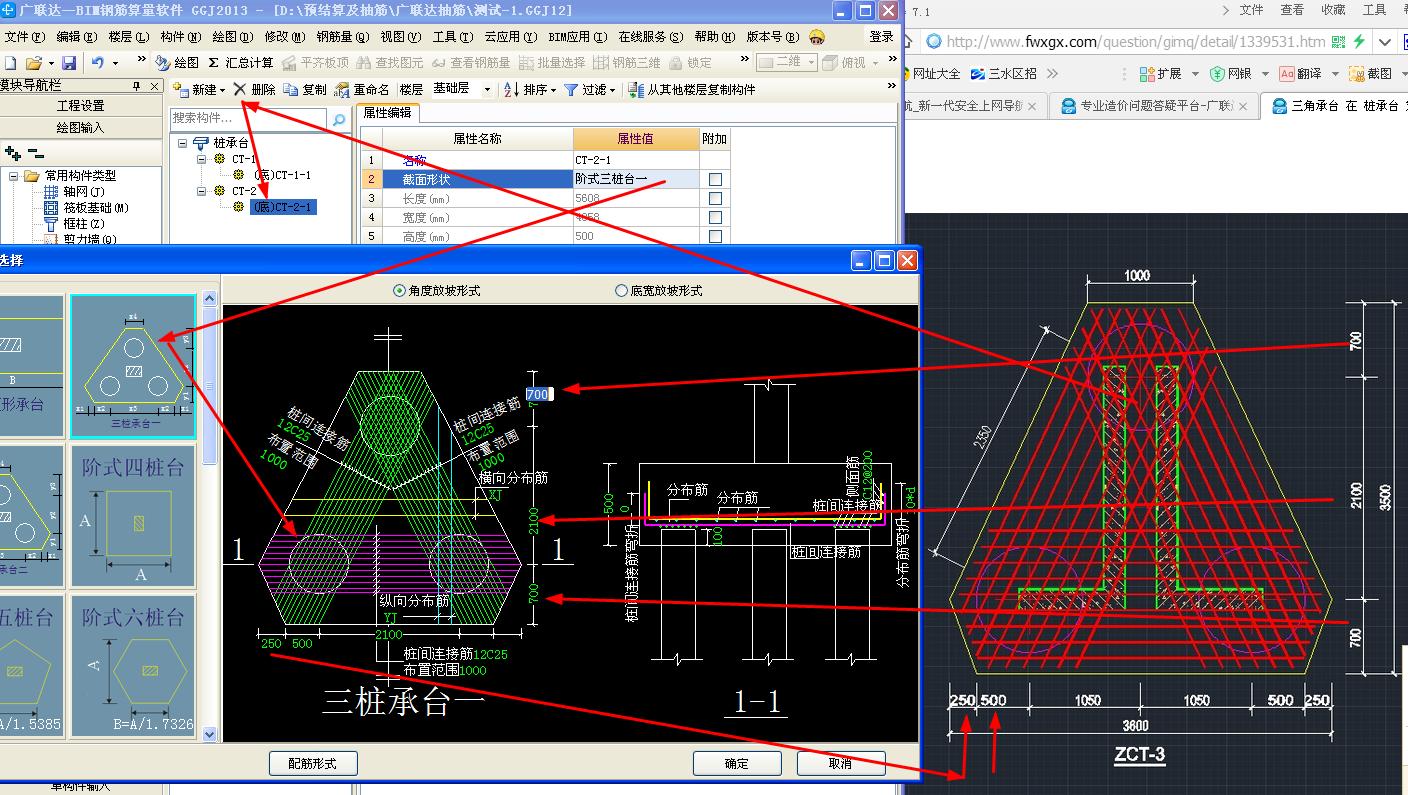Image resolution: width=1408 pixels, height=795 pixels.
Task: Open the 在线服务(S) menu
Action: pyautogui.click(x=651, y=36)
